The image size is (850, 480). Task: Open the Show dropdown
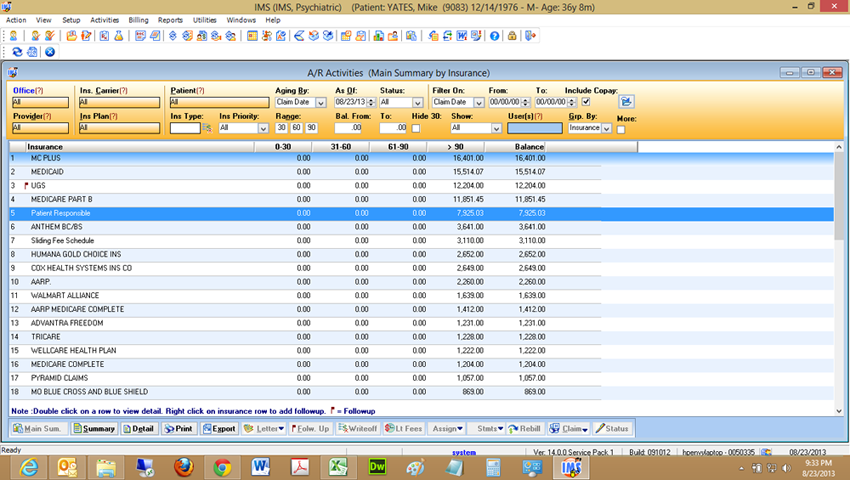point(496,129)
